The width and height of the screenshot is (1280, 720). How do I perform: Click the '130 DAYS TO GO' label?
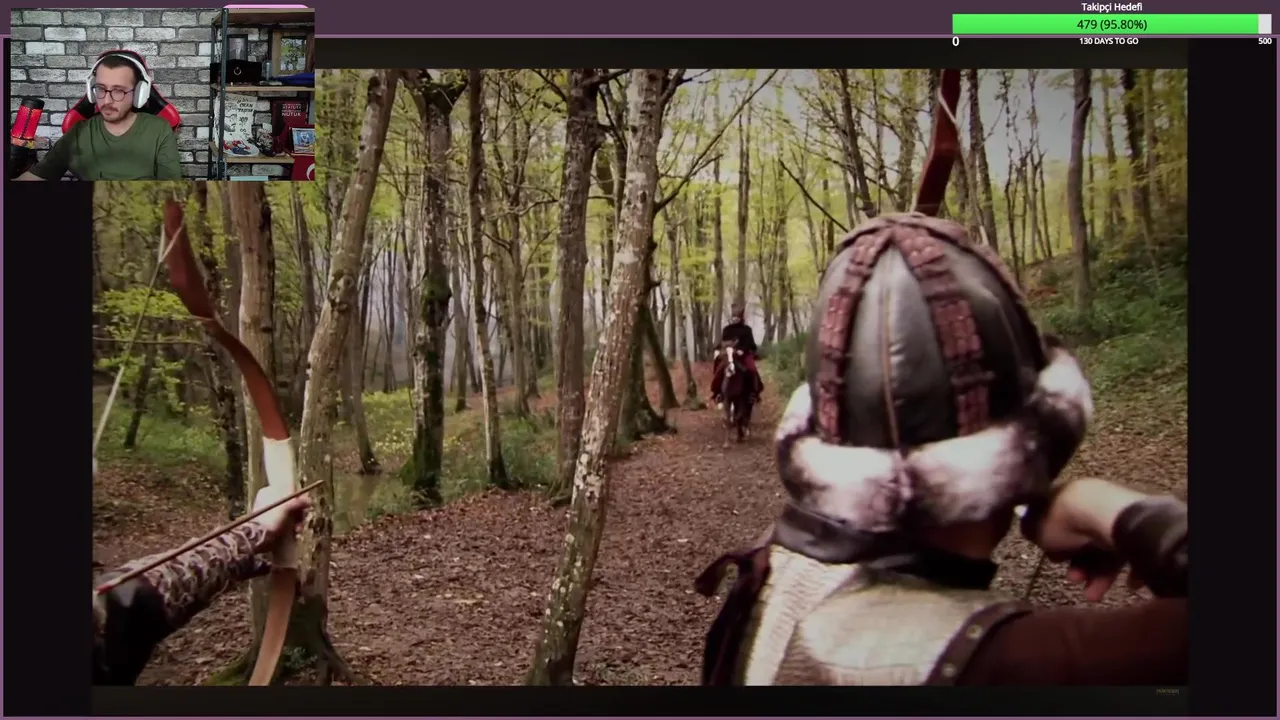point(1108,41)
